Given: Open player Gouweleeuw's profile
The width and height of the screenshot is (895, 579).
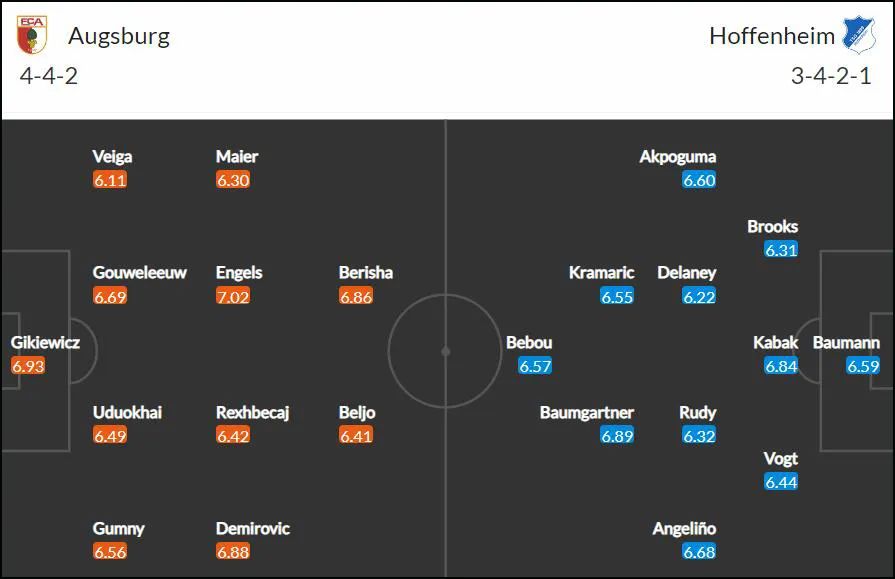Looking at the screenshot, I should pyautogui.click(x=140, y=272).
